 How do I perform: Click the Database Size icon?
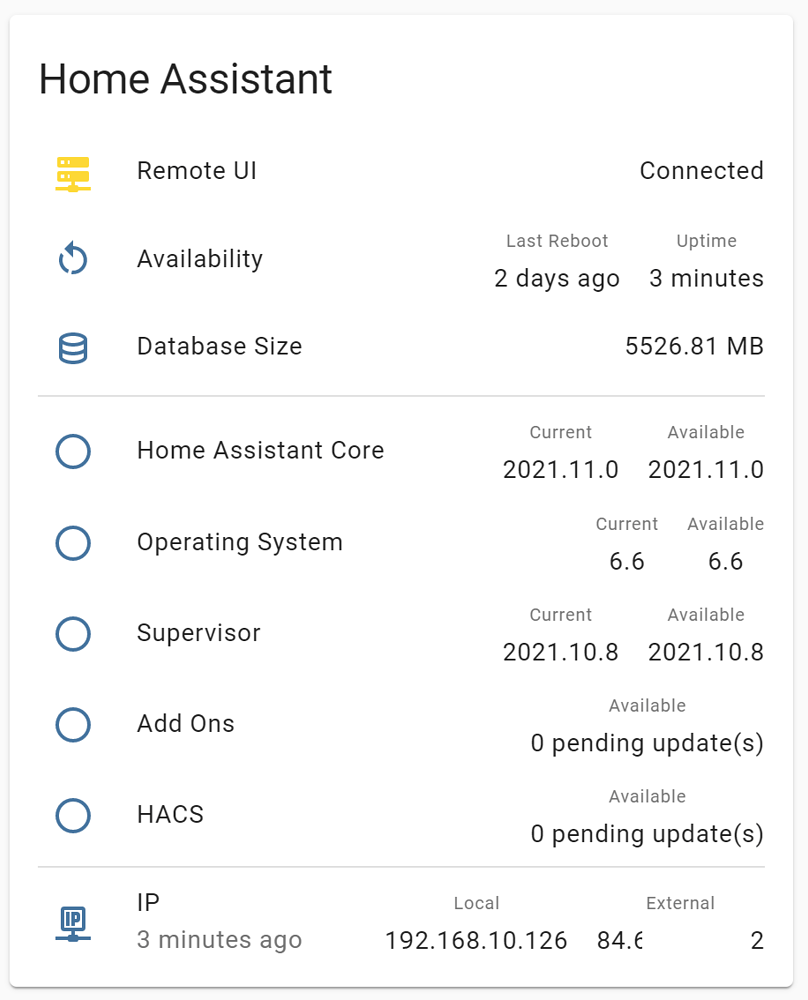[73, 348]
